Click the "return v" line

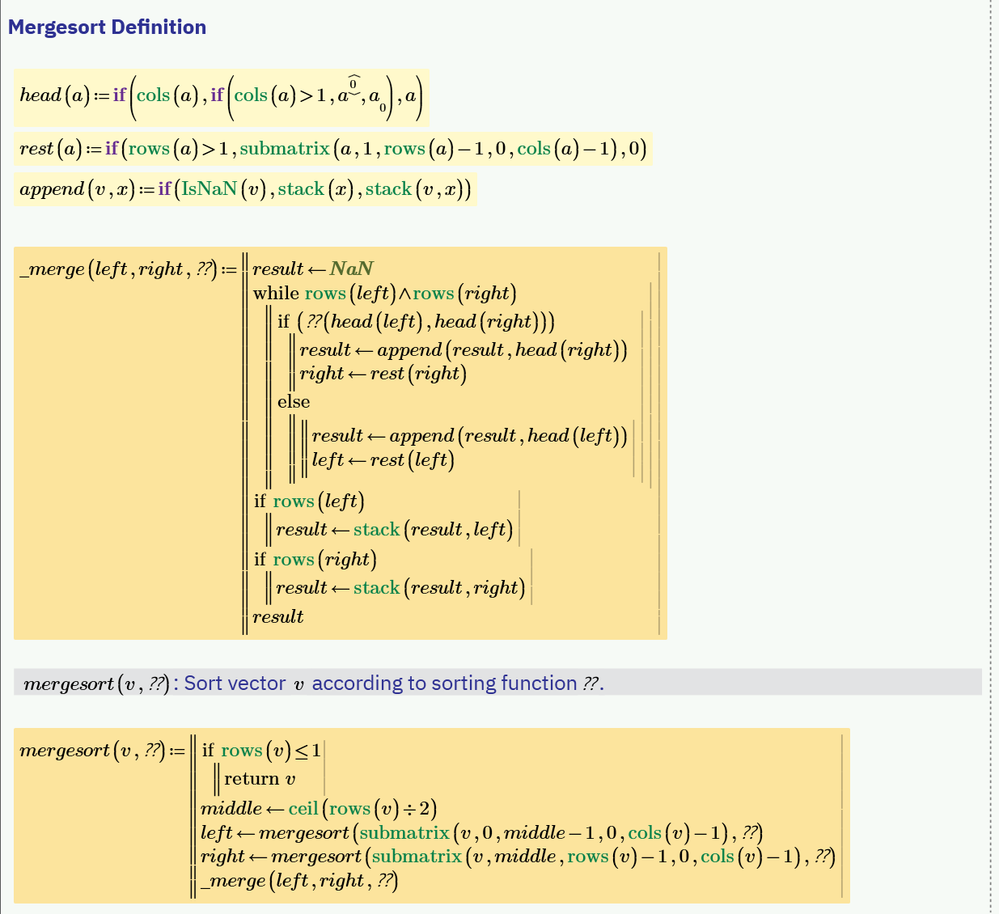[260, 779]
